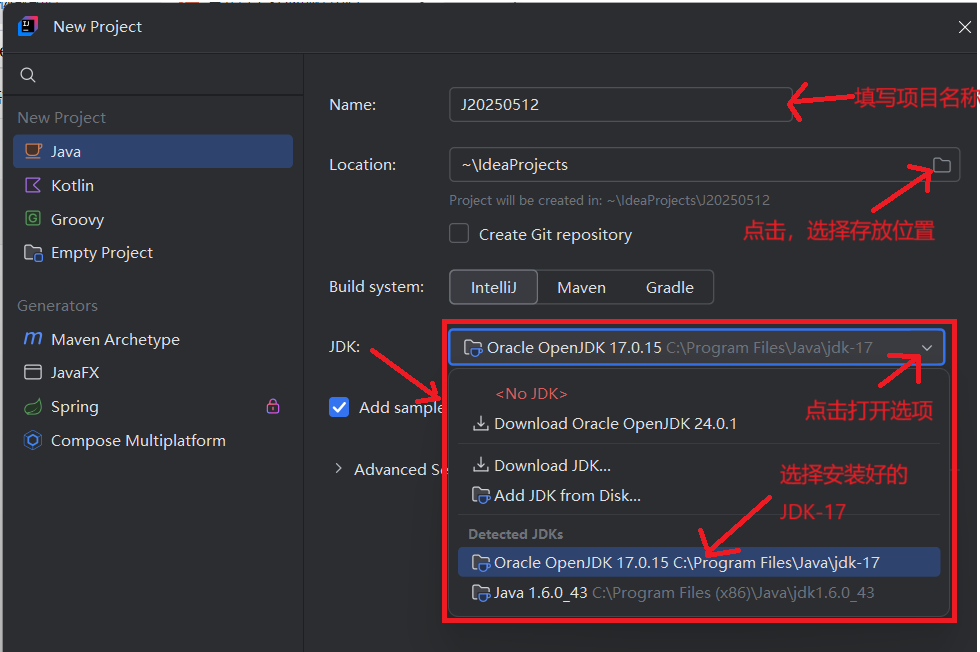This screenshot has height=652, width=980.
Task: Click the Spring leaf icon
Action: pyautogui.click(x=32, y=406)
